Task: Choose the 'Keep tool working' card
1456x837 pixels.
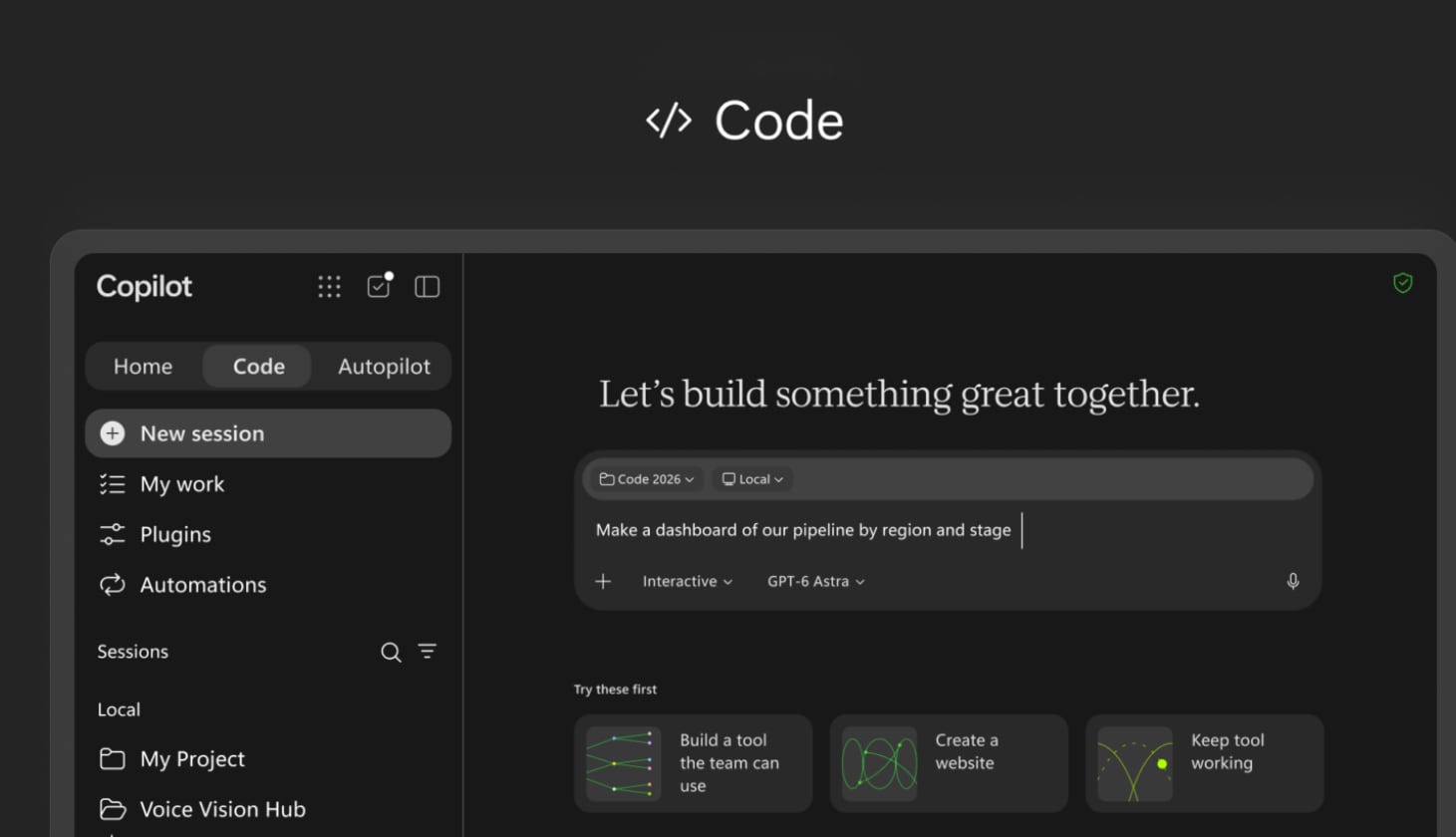Action: (1205, 763)
